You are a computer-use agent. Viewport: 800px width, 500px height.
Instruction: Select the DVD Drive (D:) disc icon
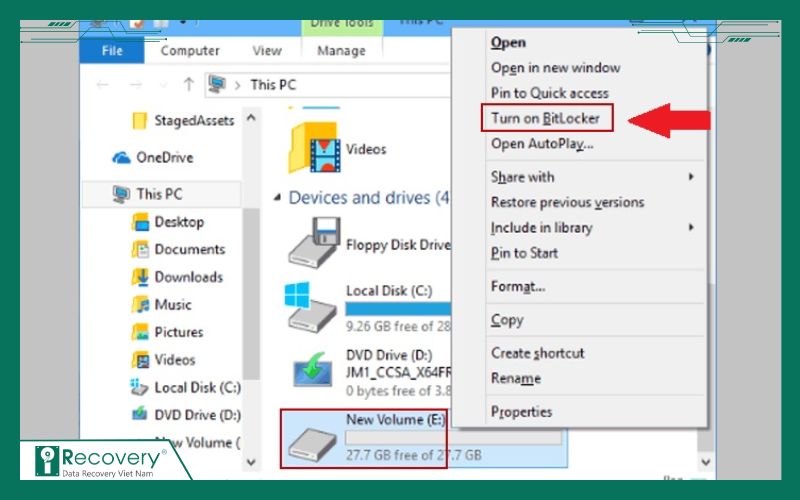pos(313,371)
